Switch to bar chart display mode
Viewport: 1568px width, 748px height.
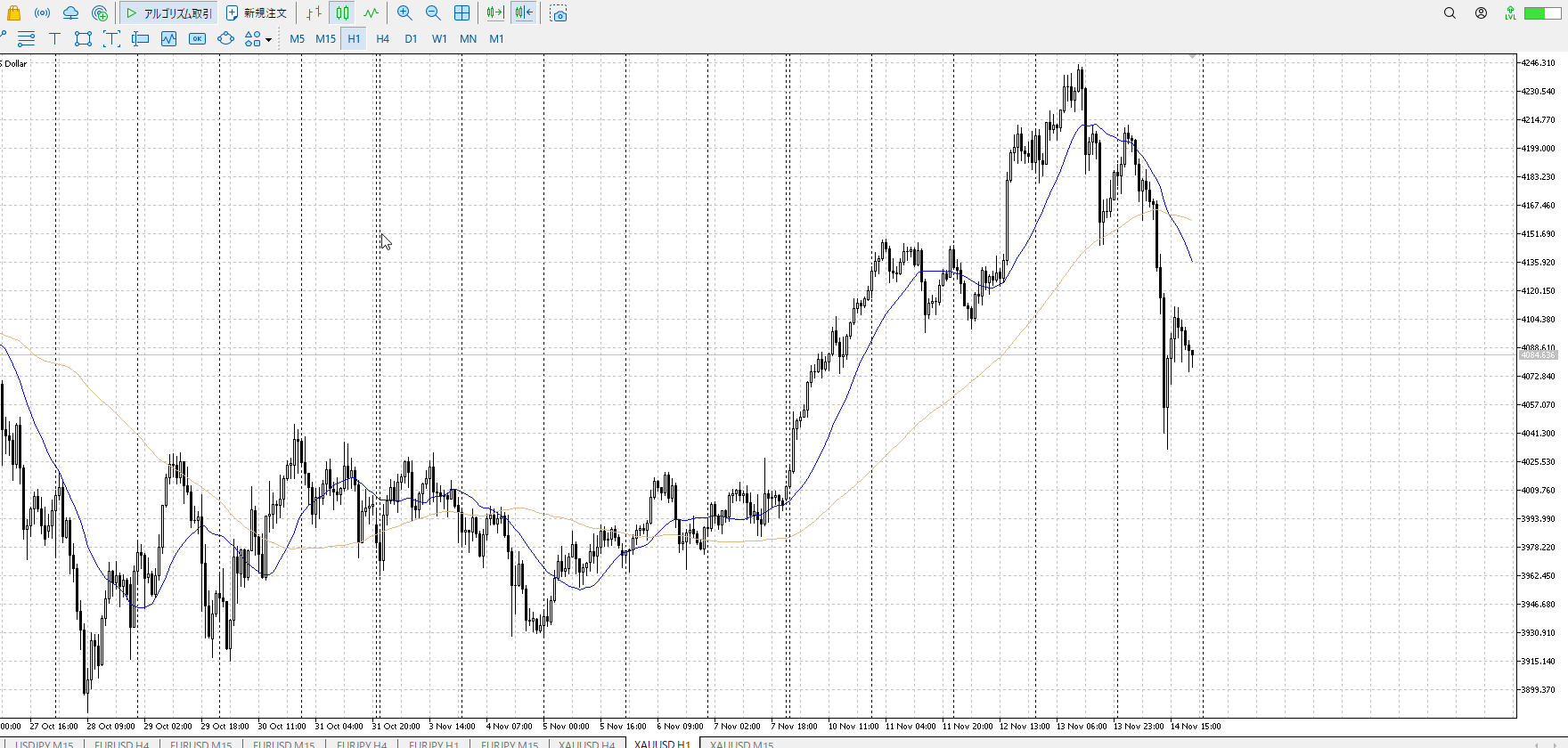point(314,13)
